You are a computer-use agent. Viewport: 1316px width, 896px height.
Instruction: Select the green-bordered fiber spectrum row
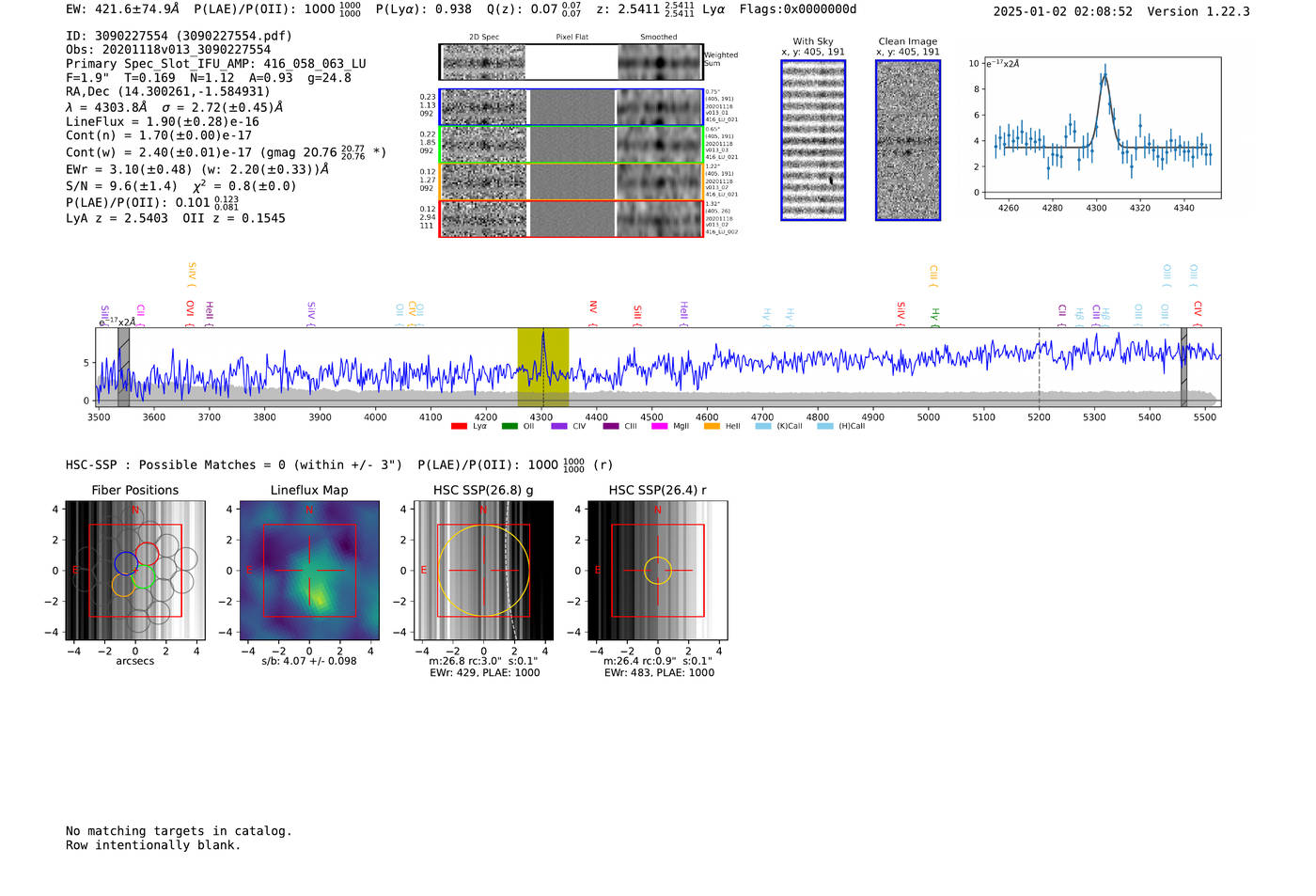tap(571, 145)
